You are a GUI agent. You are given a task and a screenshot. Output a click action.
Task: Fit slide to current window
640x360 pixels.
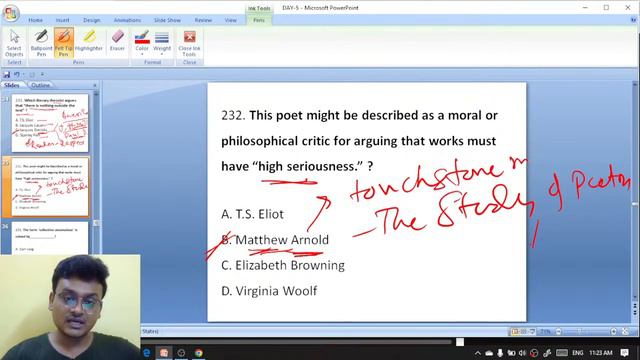coord(625,332)
